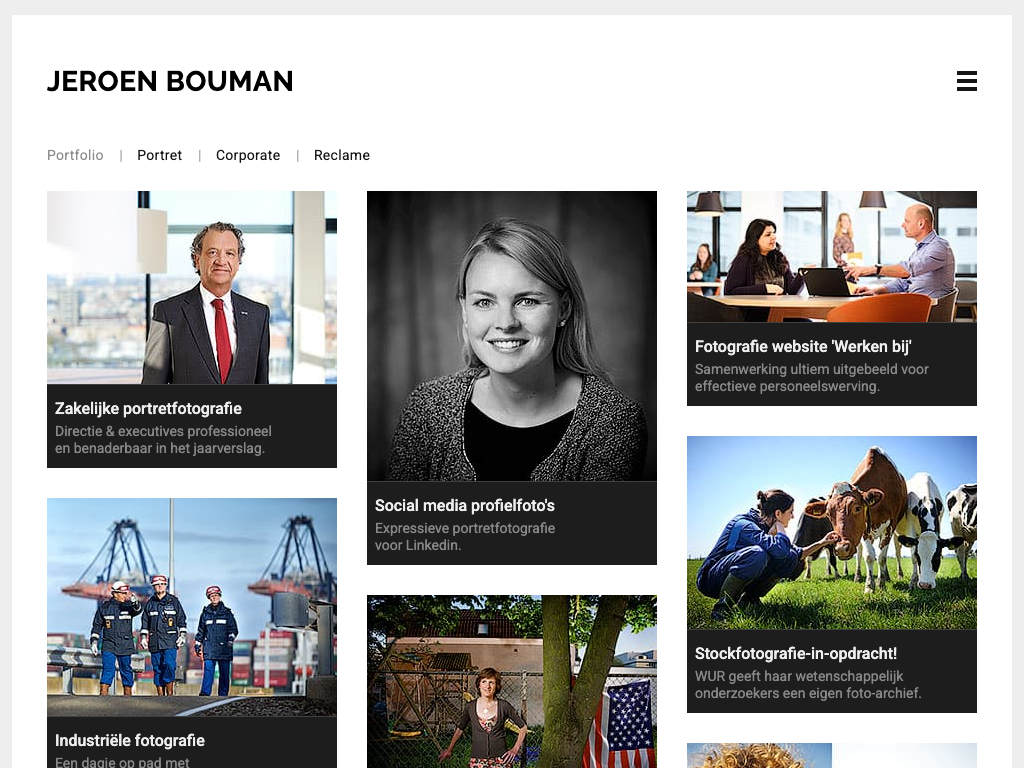Open the hamburger menu icon

pos(966,81)
